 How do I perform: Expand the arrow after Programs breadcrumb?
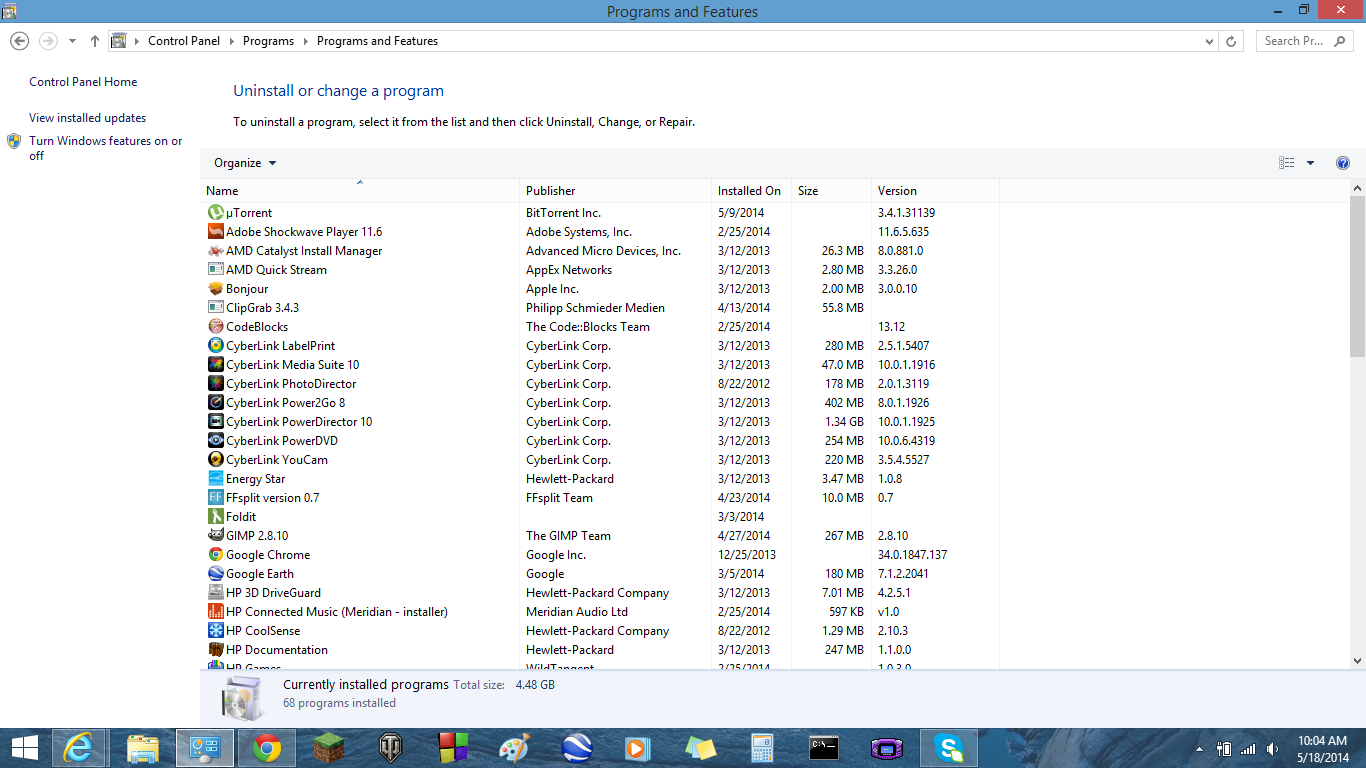coord(306,41)
